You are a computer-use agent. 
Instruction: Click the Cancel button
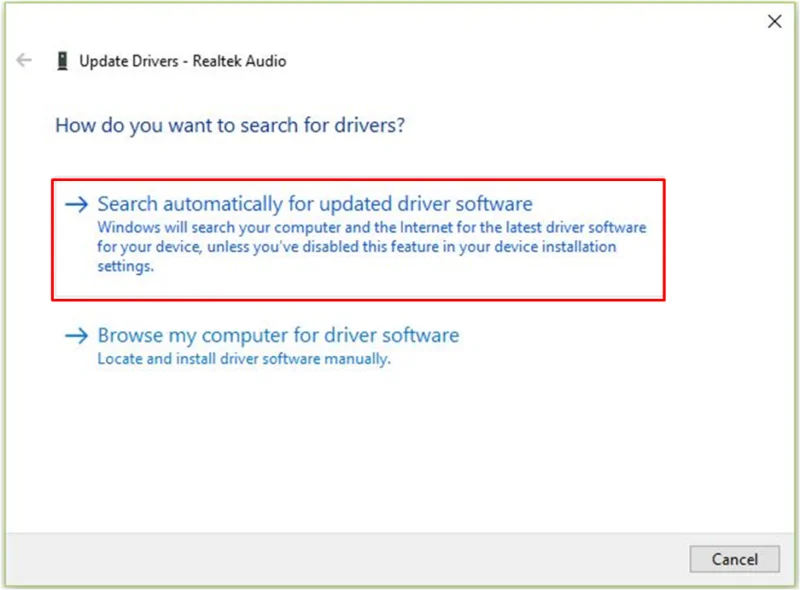[734, 559]
